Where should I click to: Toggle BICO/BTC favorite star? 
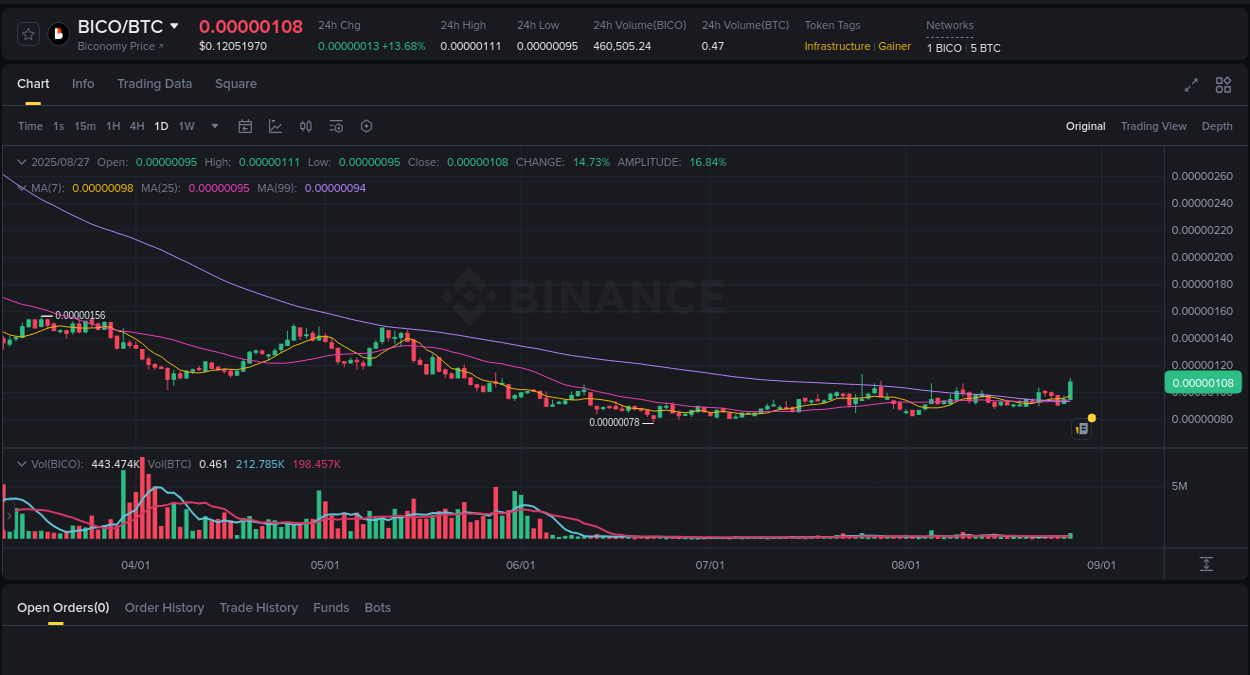click(x=27, y=33)
